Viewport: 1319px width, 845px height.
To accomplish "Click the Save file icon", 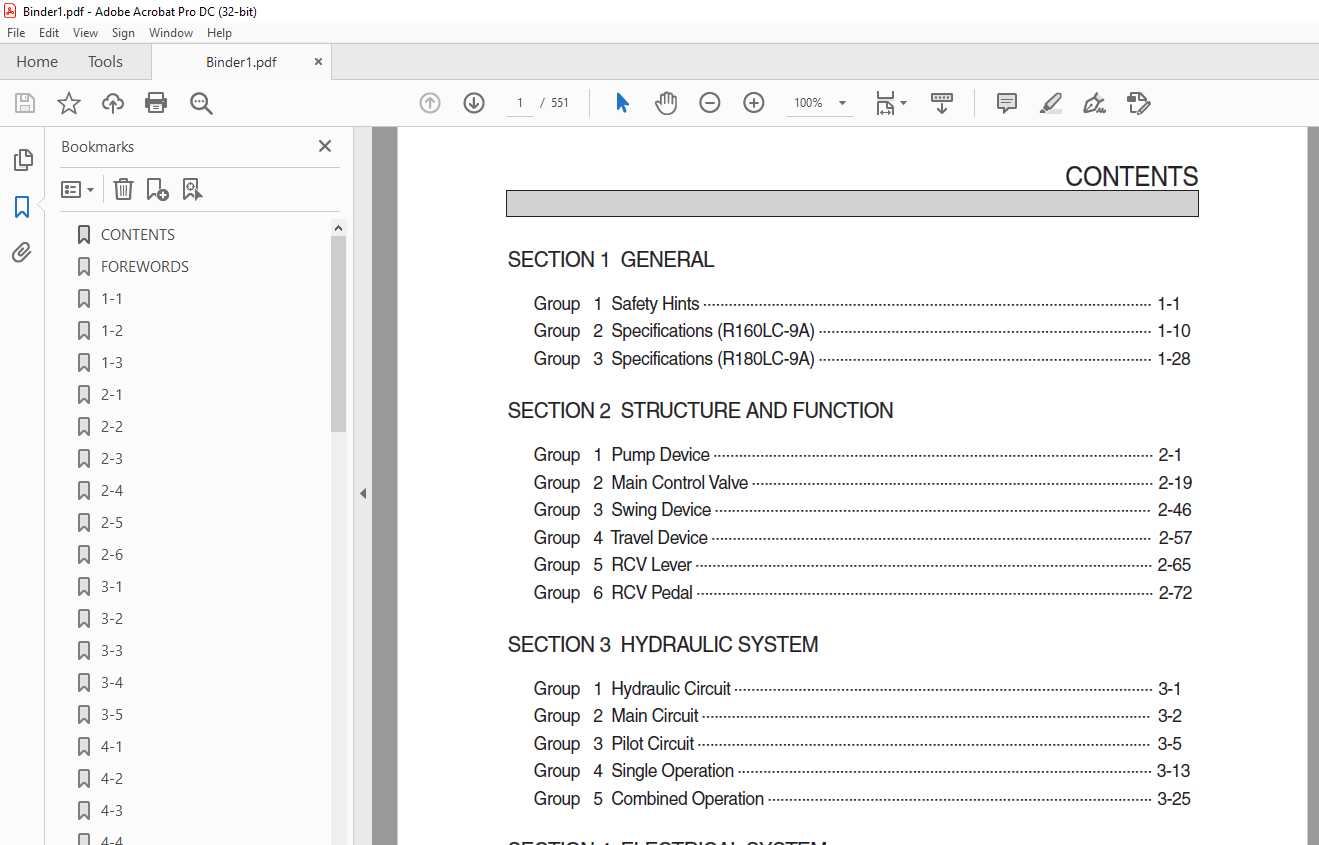I will [x=25, y=103].
